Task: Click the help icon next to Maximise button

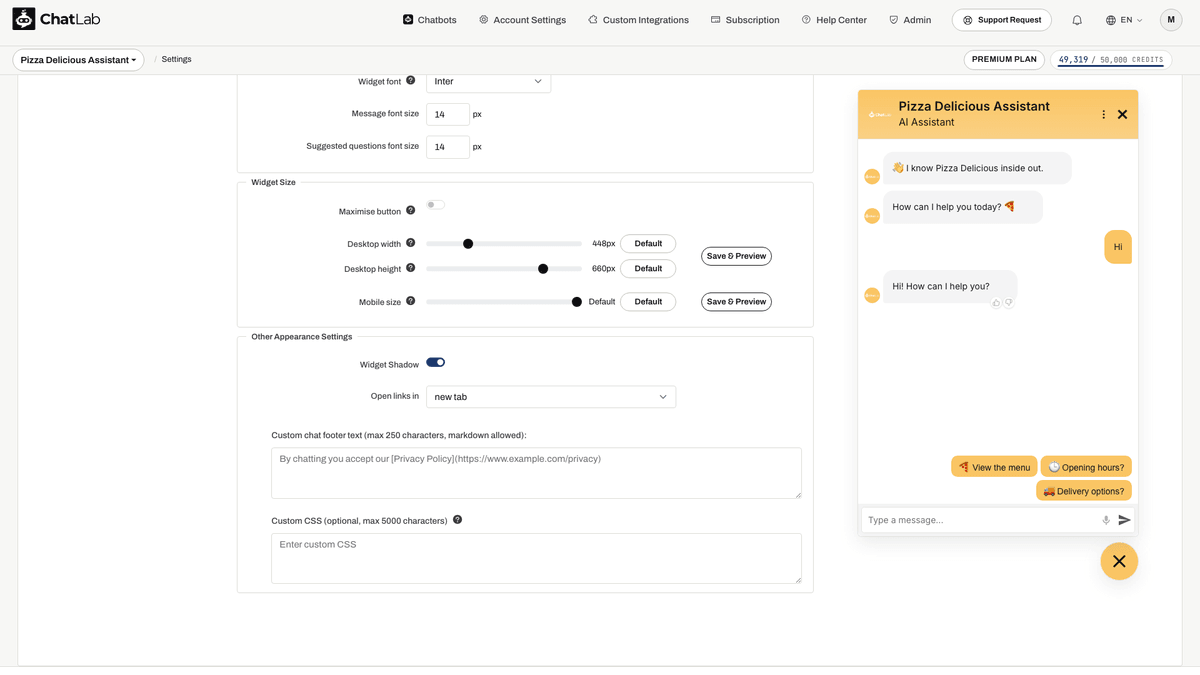Action: (410, 211)
